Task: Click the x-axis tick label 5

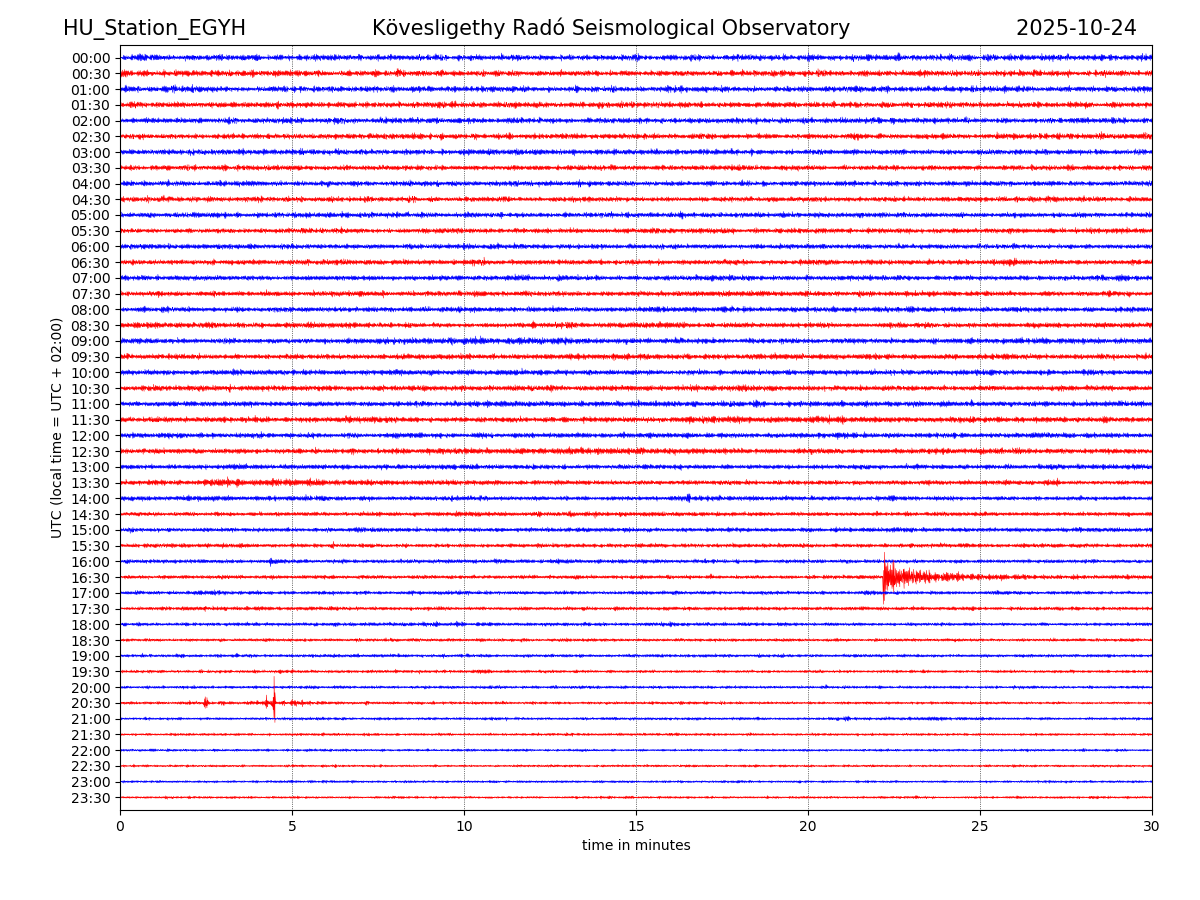Action: click(x=292, y=826)
